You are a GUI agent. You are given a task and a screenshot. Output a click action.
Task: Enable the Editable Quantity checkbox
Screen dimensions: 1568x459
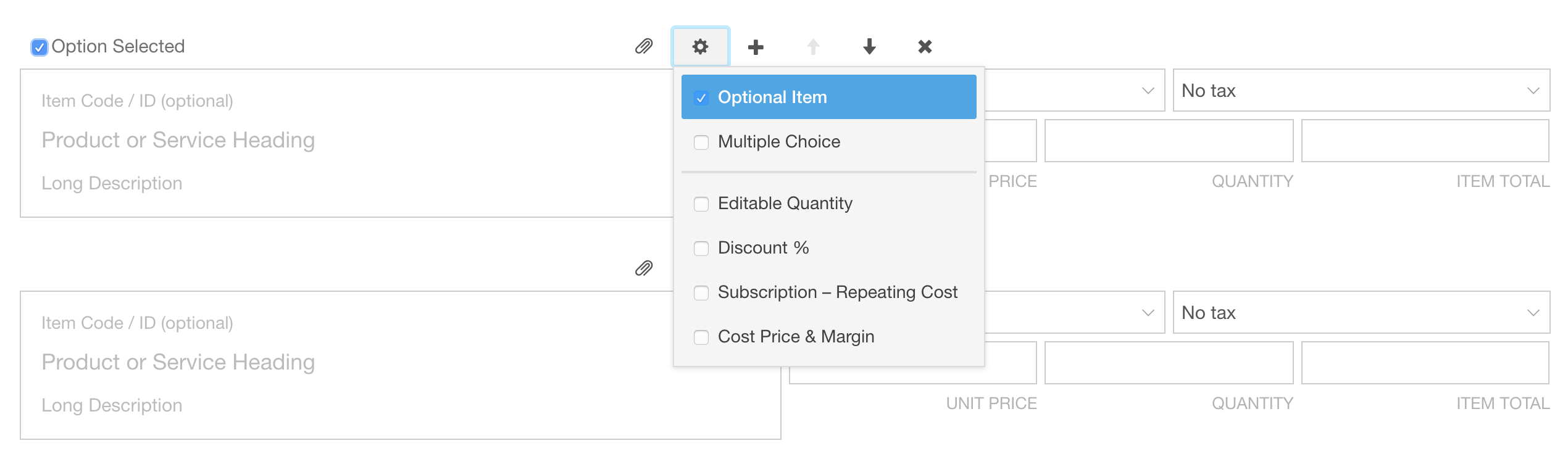[701, 204]
